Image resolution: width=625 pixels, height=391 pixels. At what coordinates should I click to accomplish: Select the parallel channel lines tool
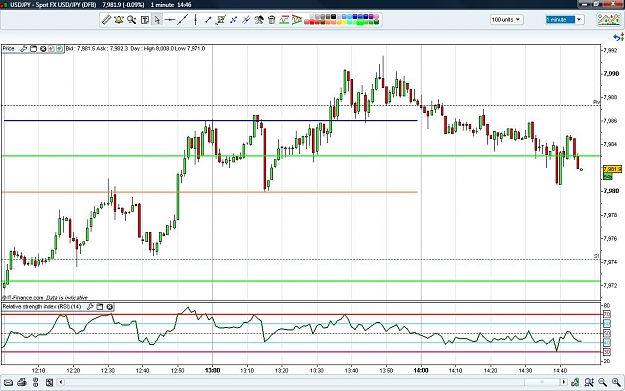point(246,20)
